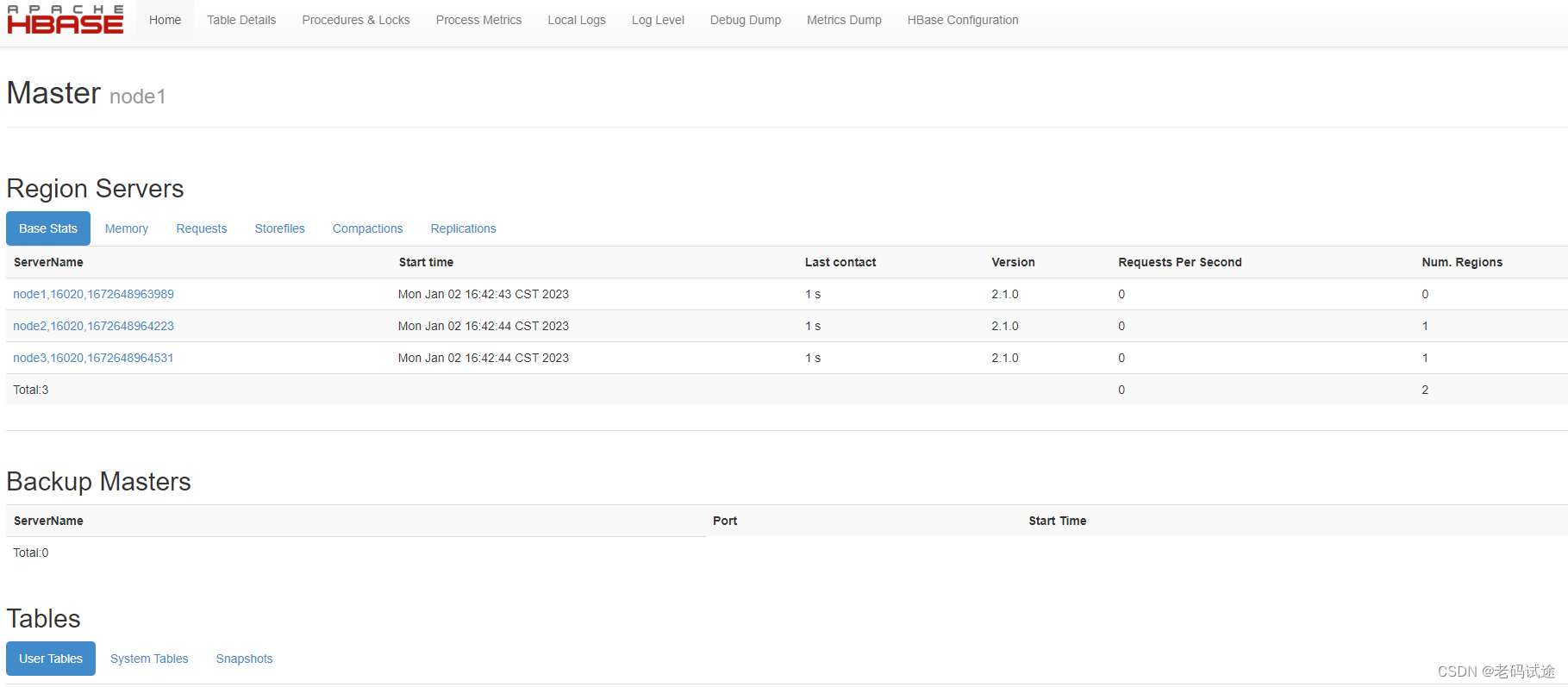
Task: Click the Master node1 heading
Action: pyautogui.click(x=86, y=93)
